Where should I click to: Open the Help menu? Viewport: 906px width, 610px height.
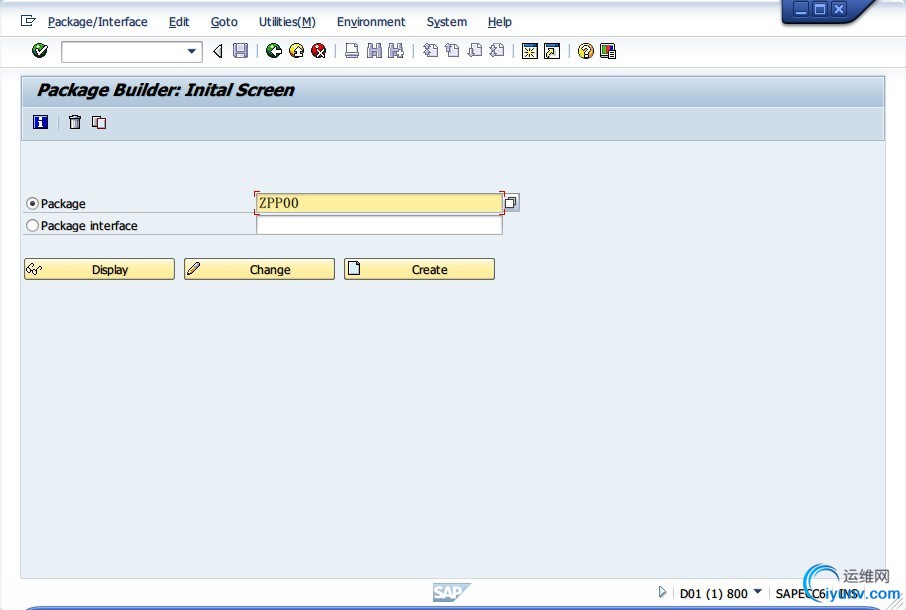500,22
